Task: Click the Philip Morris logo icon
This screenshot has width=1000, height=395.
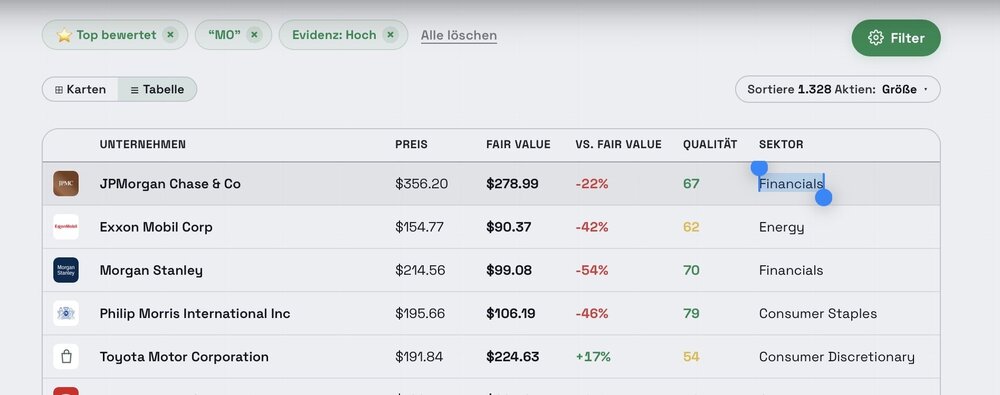Action: (x=66, y=313)
